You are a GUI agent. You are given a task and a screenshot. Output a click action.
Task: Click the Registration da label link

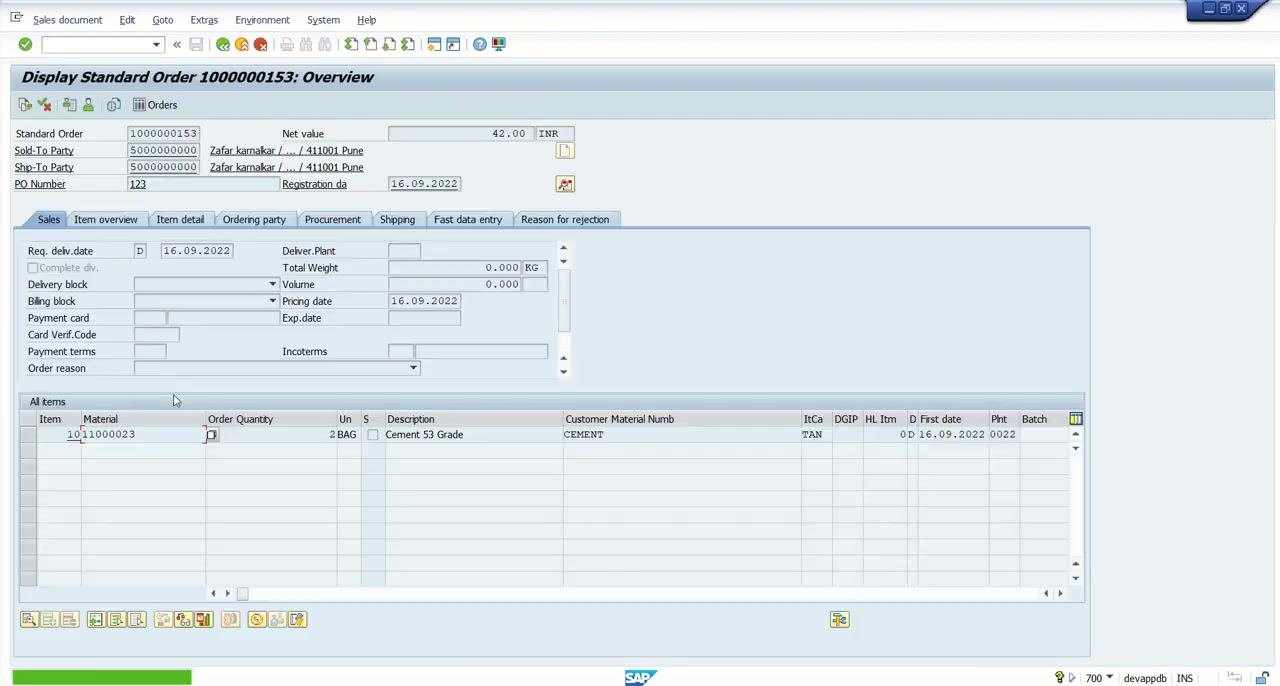click(314, 184)
